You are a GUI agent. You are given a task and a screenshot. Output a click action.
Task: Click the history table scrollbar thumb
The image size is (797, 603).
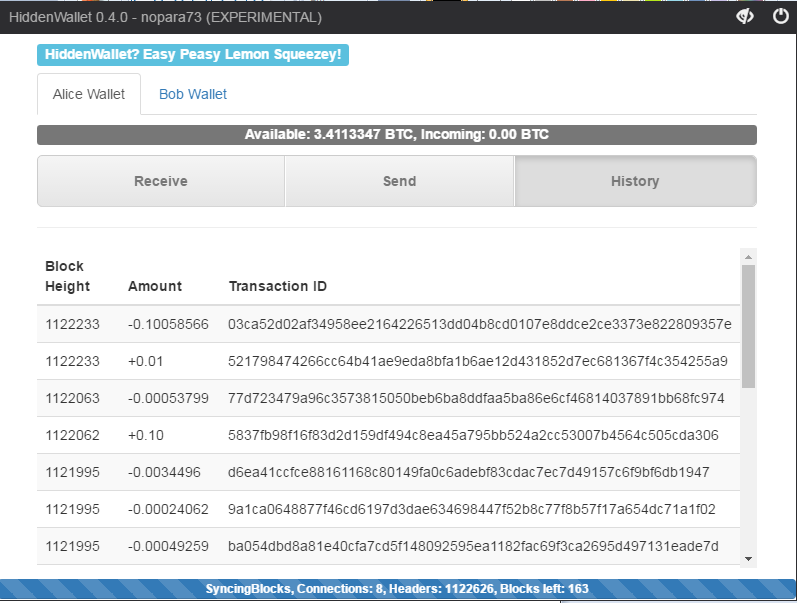748,326
